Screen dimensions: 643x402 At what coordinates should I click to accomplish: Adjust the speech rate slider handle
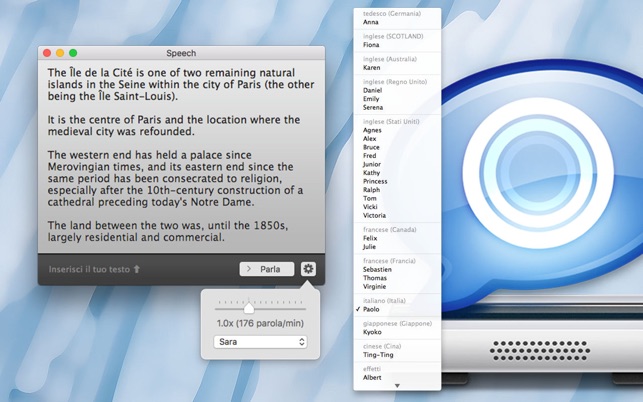[x=249, y=307]
